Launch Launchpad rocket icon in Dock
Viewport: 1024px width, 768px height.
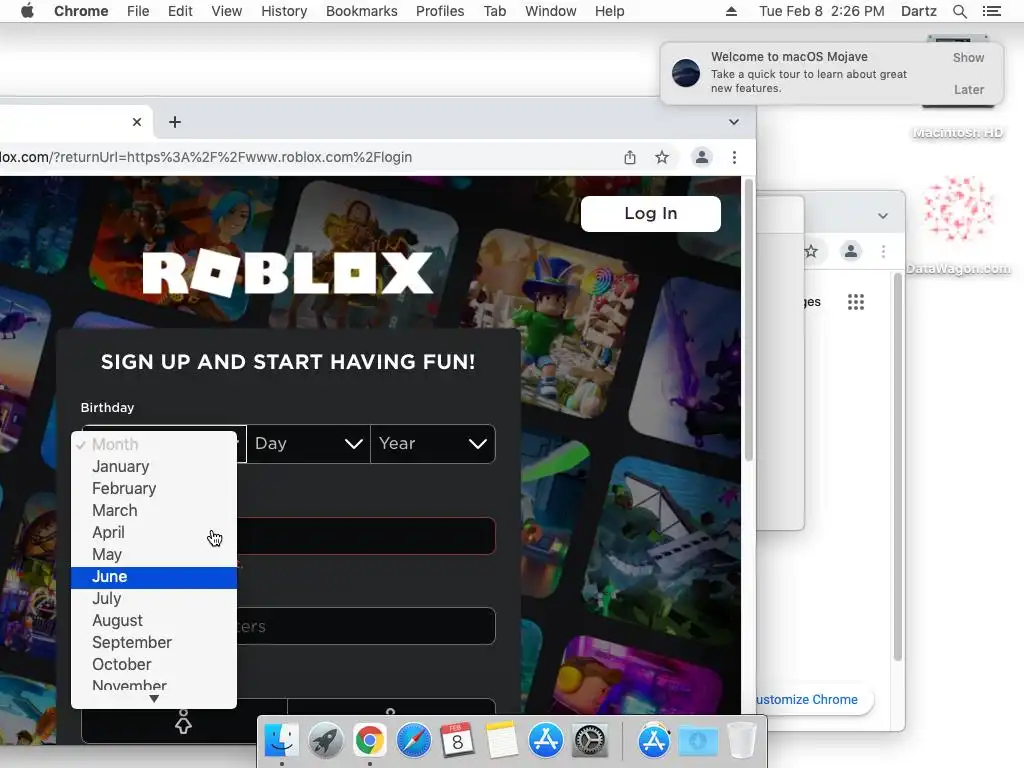click(325, 741)
